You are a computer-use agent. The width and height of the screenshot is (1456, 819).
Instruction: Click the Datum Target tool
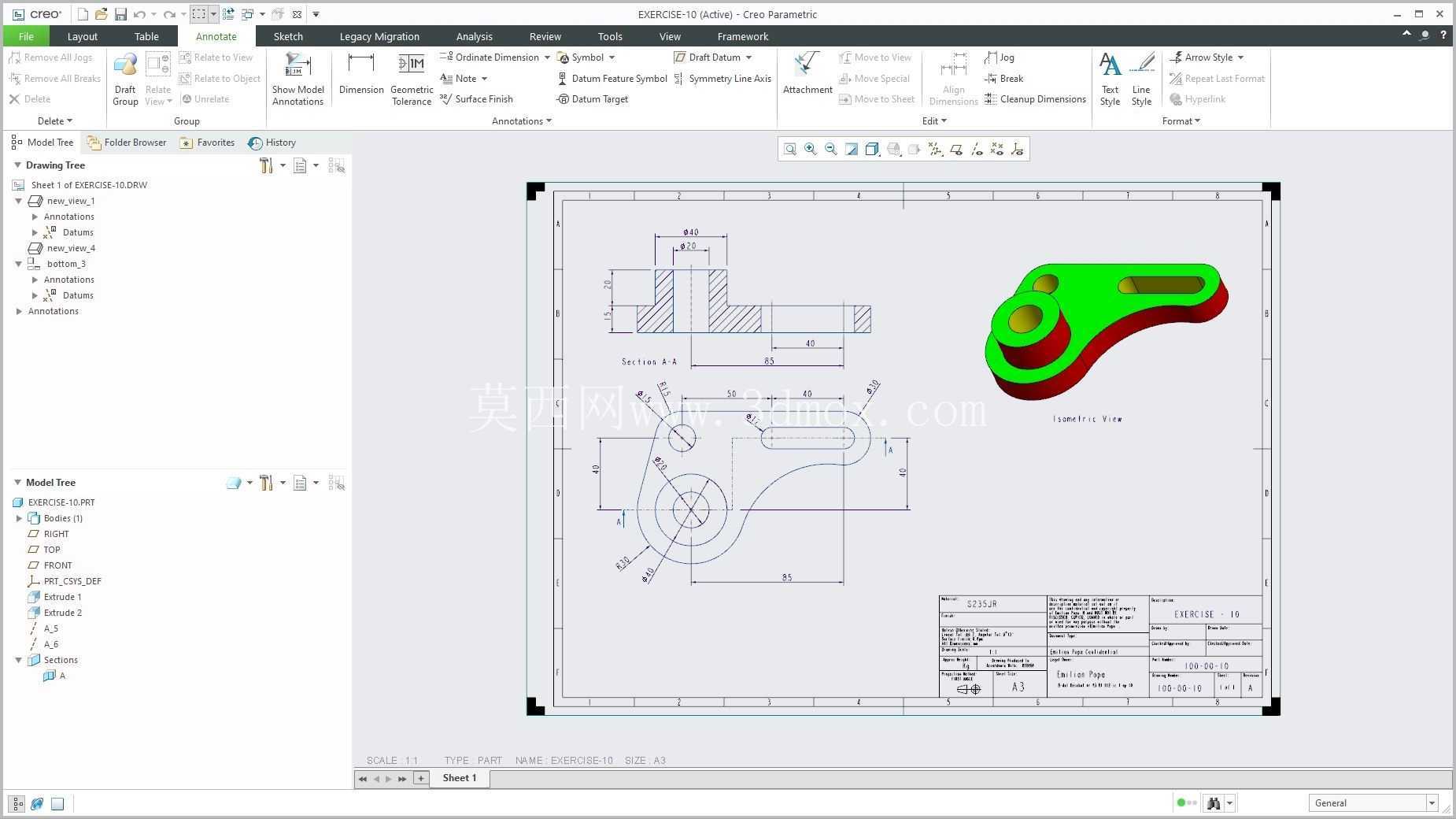[x=592, y=99]
